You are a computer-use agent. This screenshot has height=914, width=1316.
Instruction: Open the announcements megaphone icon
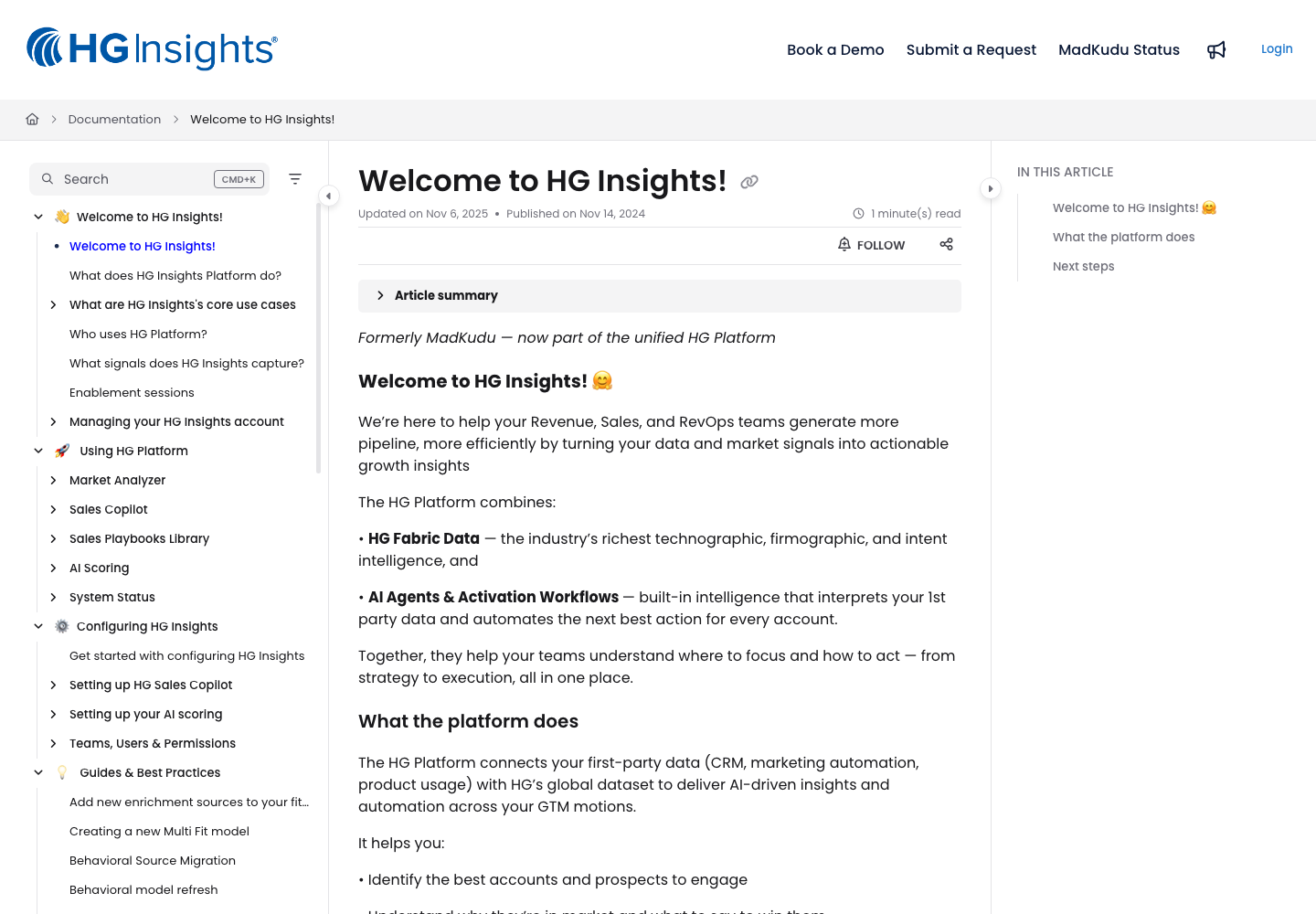[1216, 49]
